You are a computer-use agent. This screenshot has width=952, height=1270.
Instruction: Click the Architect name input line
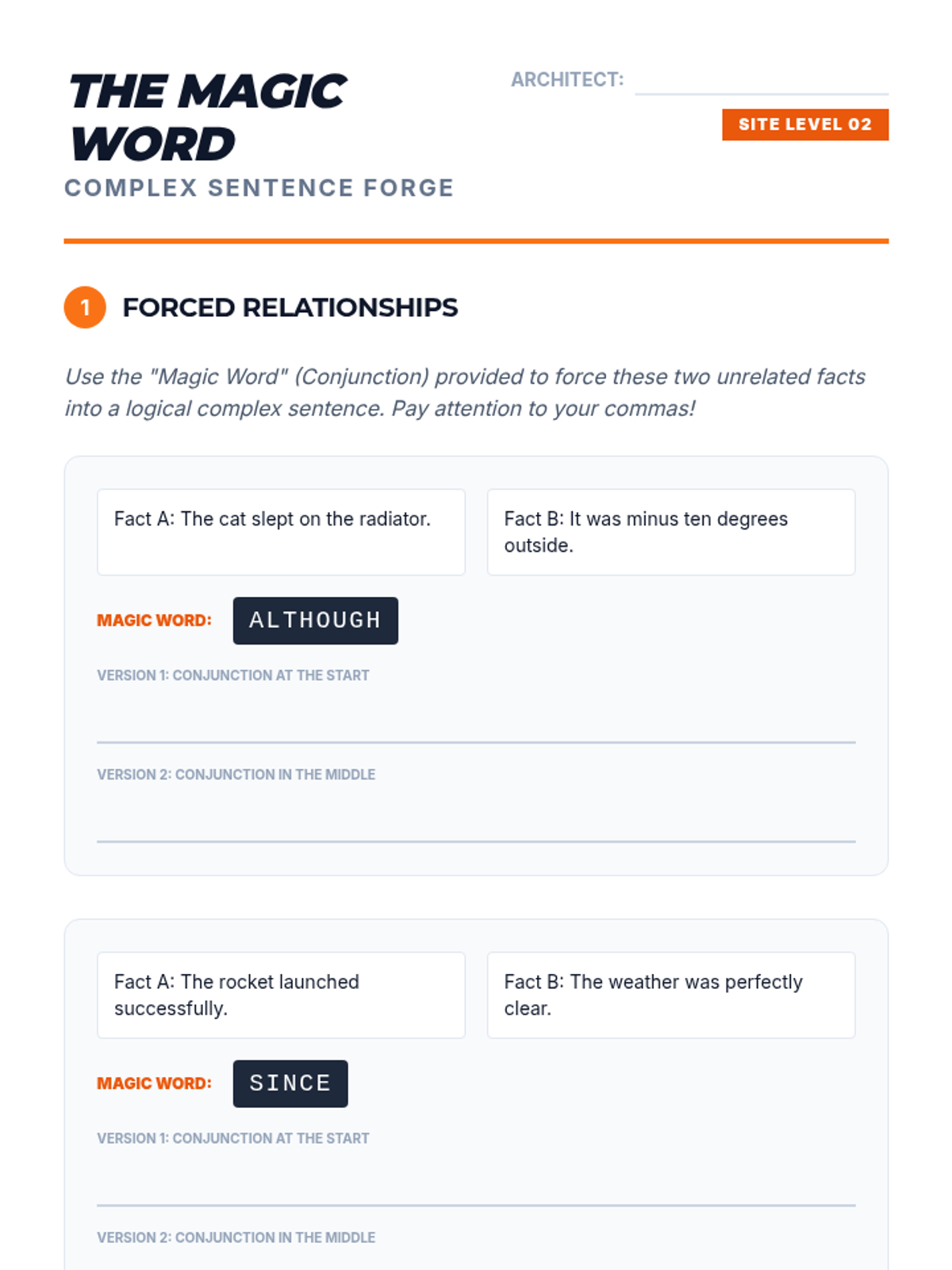pyautogui.click(x=761, y=83)
